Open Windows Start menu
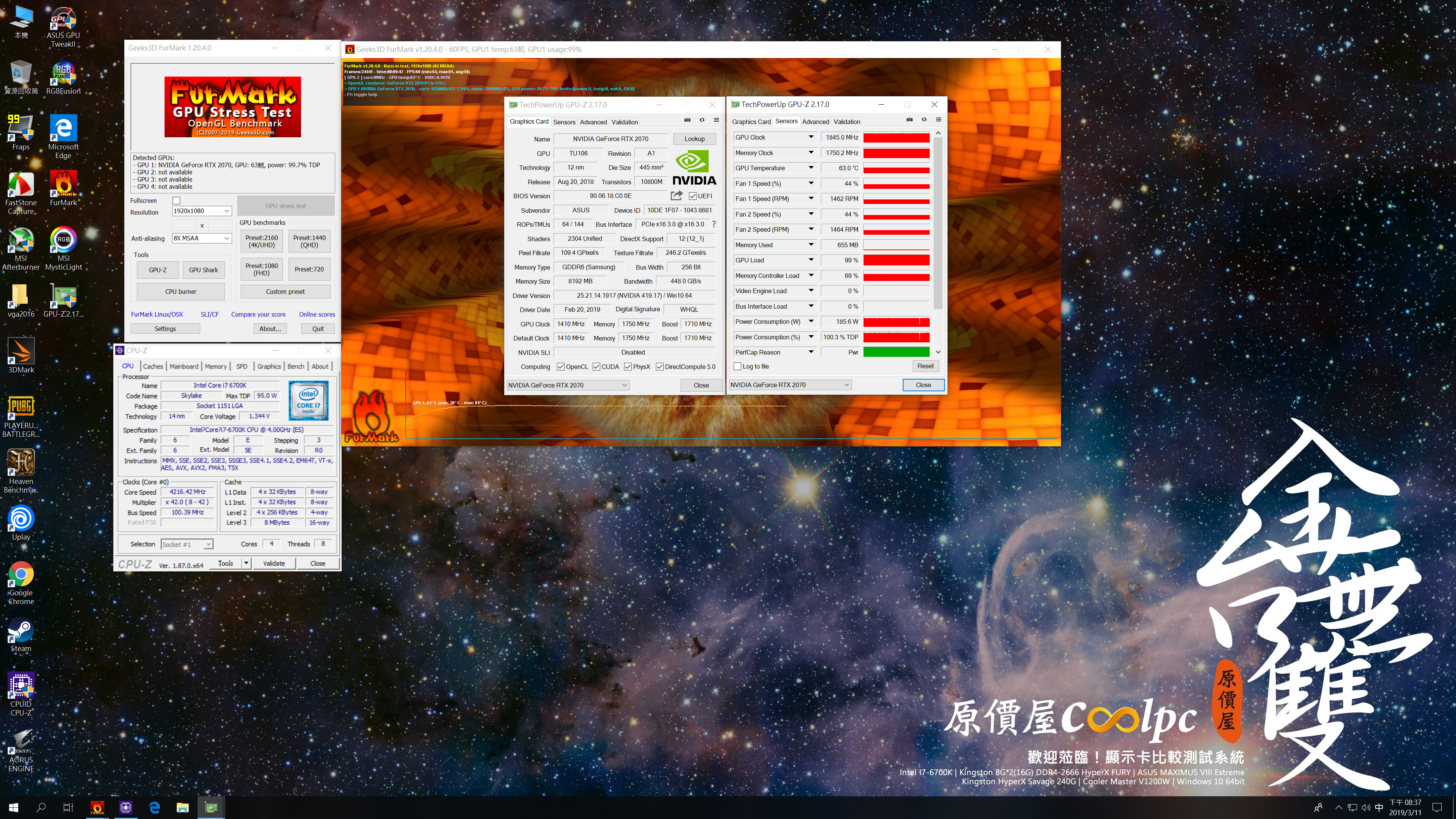Screen dimensions: 1456x819 coord(14,807)
